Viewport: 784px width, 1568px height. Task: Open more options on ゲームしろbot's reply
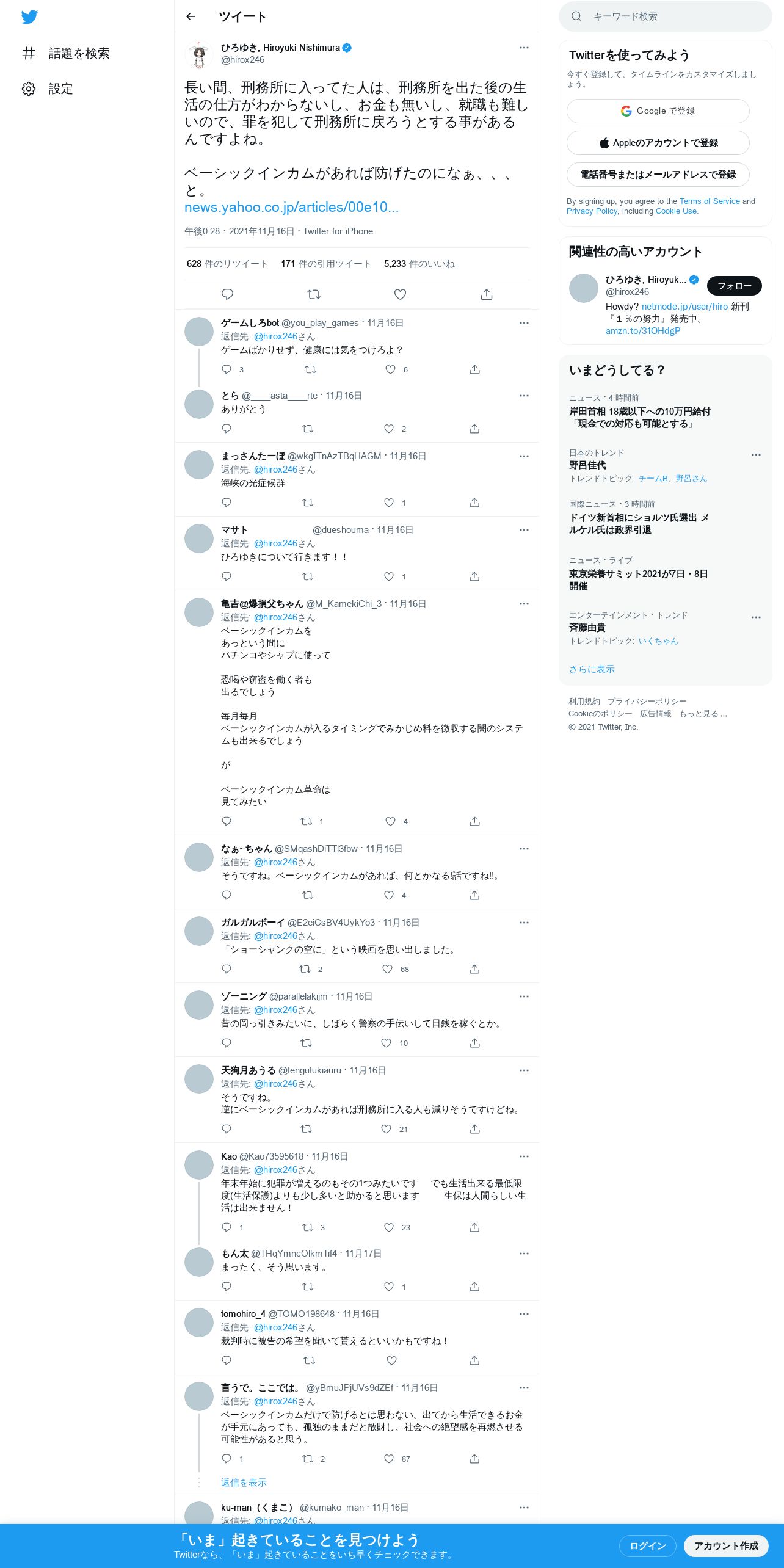(524, 323)
